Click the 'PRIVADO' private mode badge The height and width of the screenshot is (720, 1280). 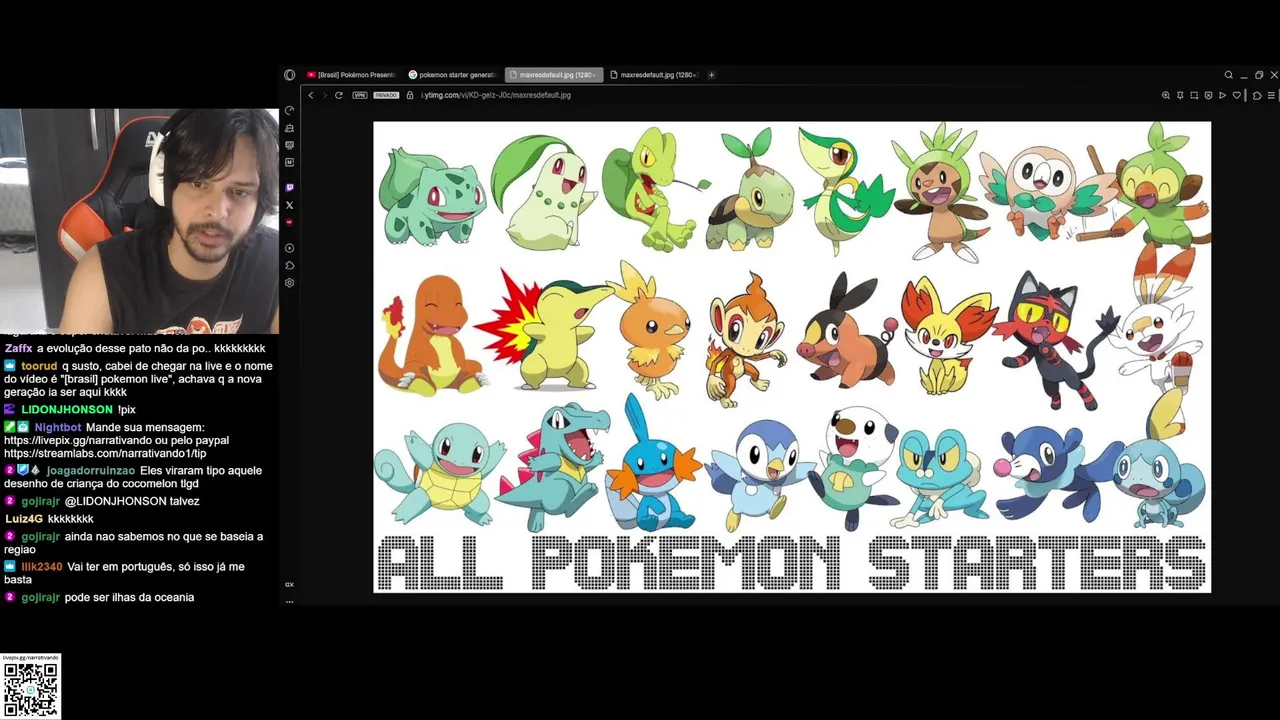386,95
